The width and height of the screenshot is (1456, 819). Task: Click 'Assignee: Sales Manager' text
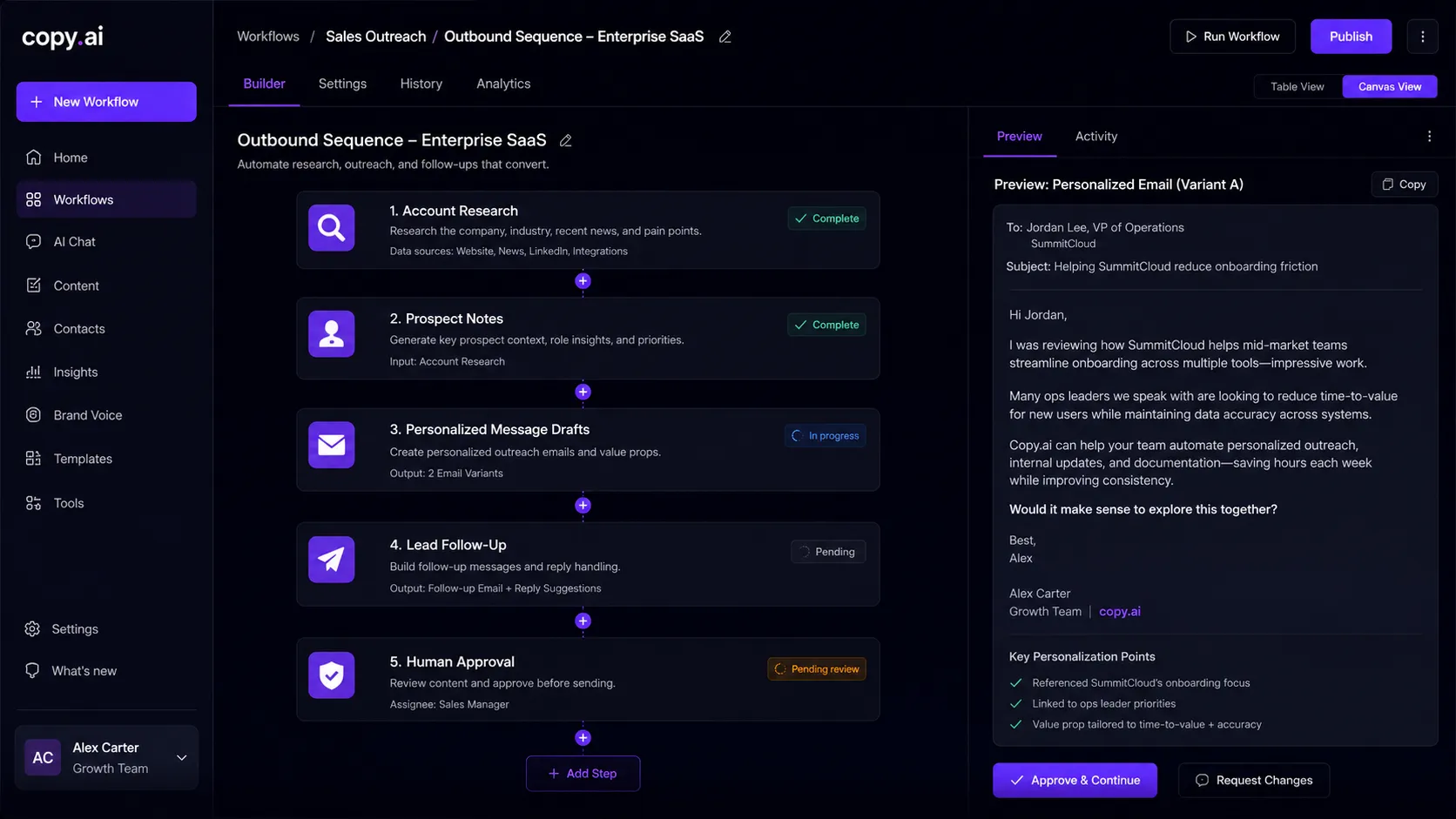449,704
